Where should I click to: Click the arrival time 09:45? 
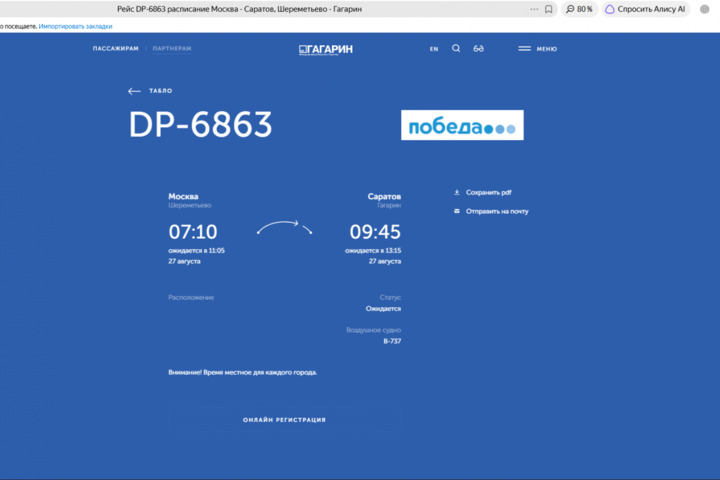click(x=375, y=232)
